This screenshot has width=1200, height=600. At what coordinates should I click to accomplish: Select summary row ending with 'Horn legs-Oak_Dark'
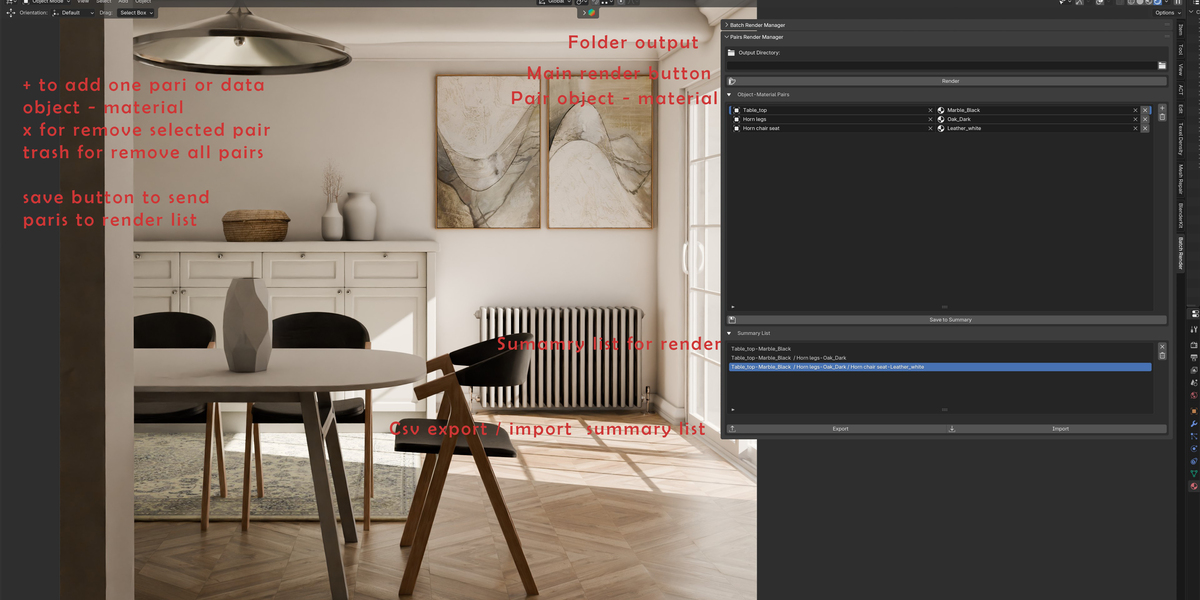pyautogui.click(x=940, y=358)
